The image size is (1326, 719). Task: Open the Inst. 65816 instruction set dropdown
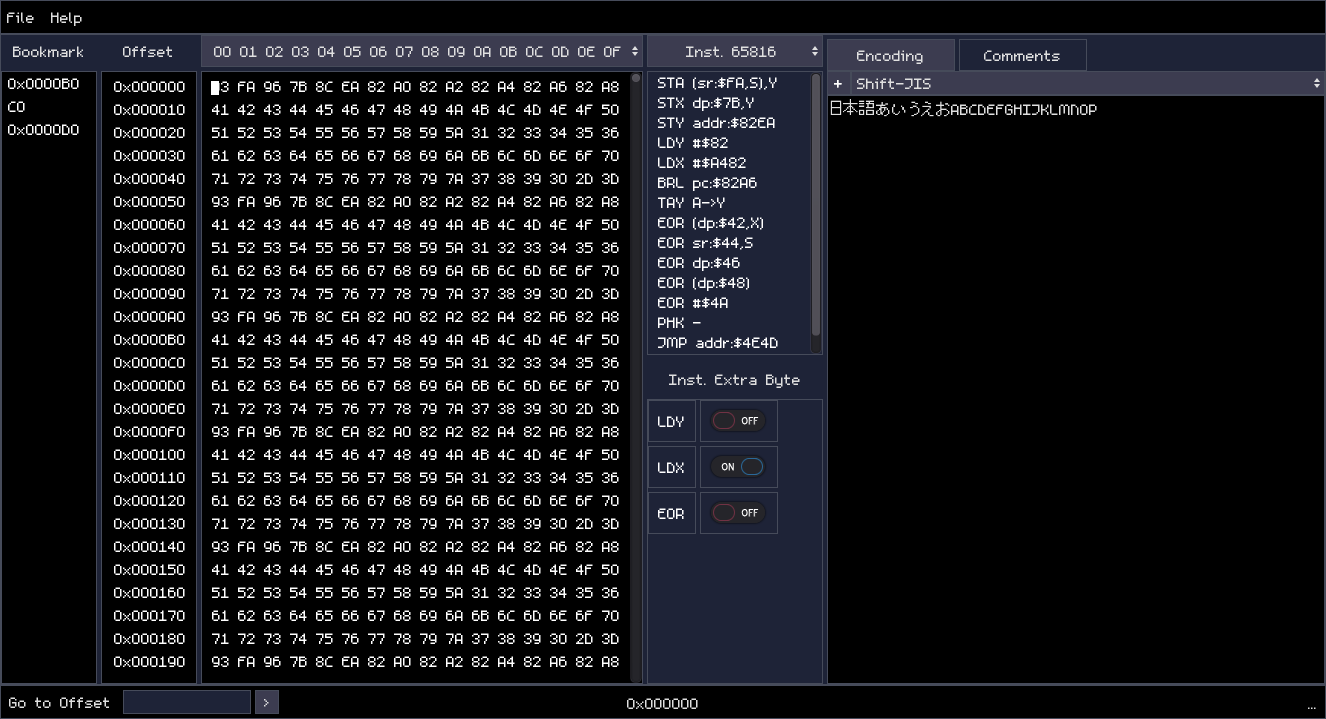[x=734, y=52]
